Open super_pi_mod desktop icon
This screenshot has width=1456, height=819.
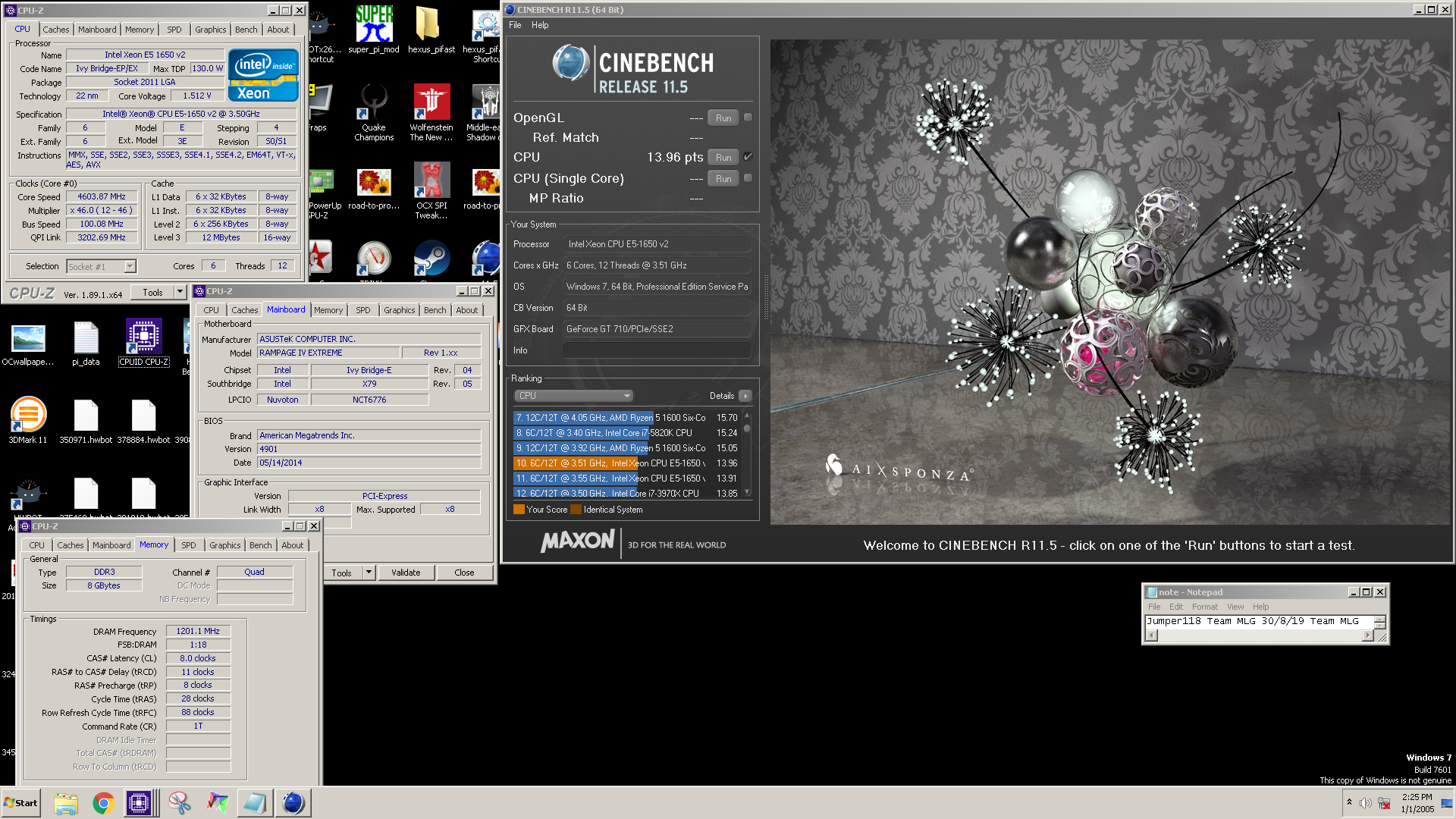(374, 30)
